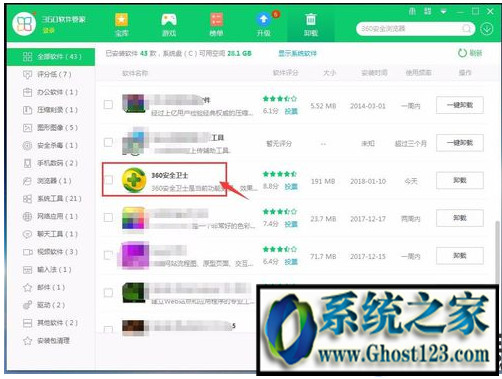Check the box for the 71.7 MB software row
The image size is (502, 379).
(x=108, y=255)
